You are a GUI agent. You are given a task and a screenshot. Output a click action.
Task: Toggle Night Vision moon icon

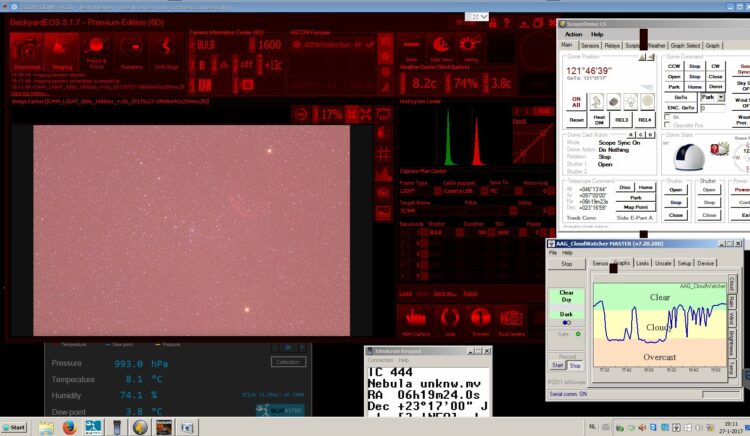click(x=441, y=48)
